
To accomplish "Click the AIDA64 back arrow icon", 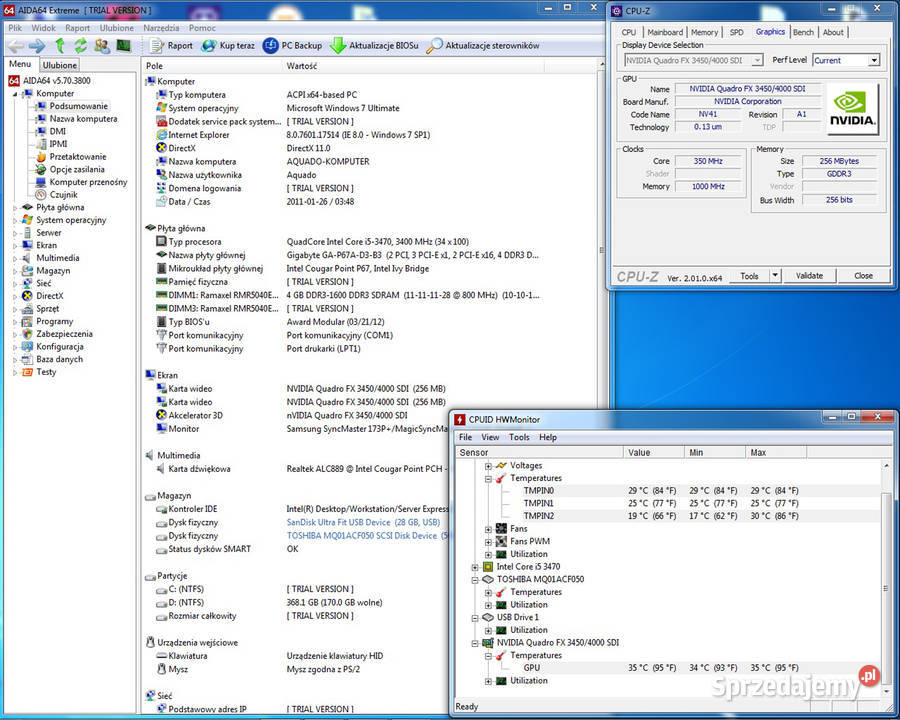I will 15,45.
